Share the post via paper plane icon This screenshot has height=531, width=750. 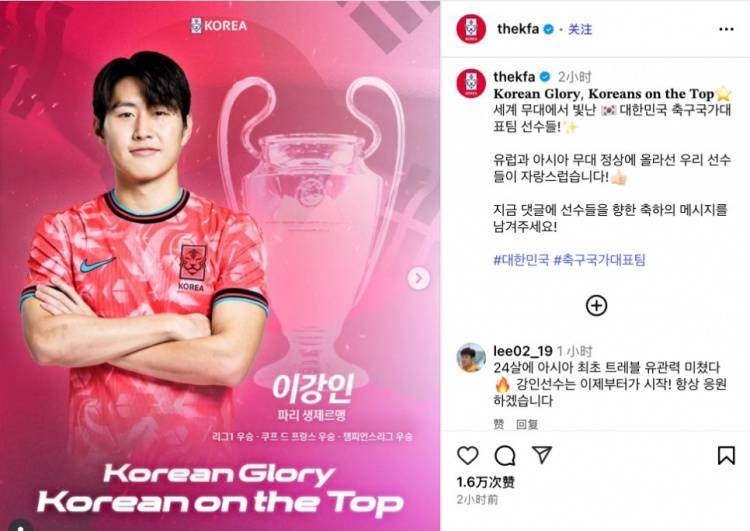click(x=542, y=454)
